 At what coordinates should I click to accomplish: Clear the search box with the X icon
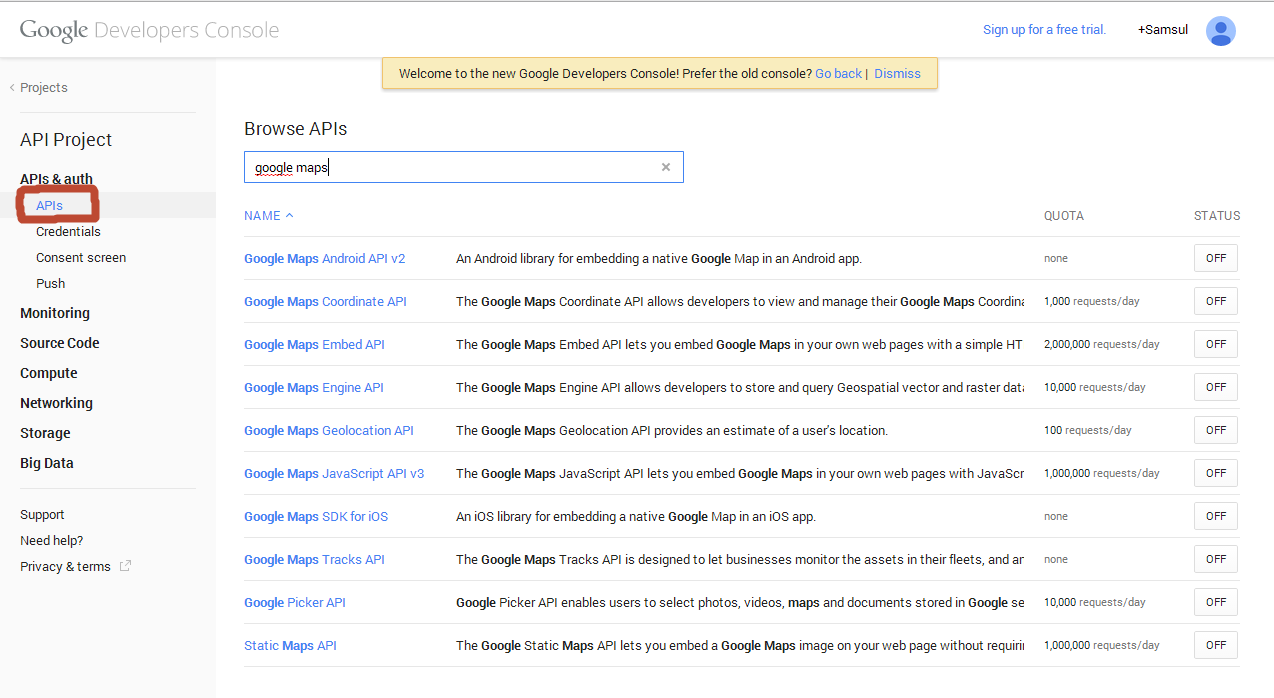(666, 168)
